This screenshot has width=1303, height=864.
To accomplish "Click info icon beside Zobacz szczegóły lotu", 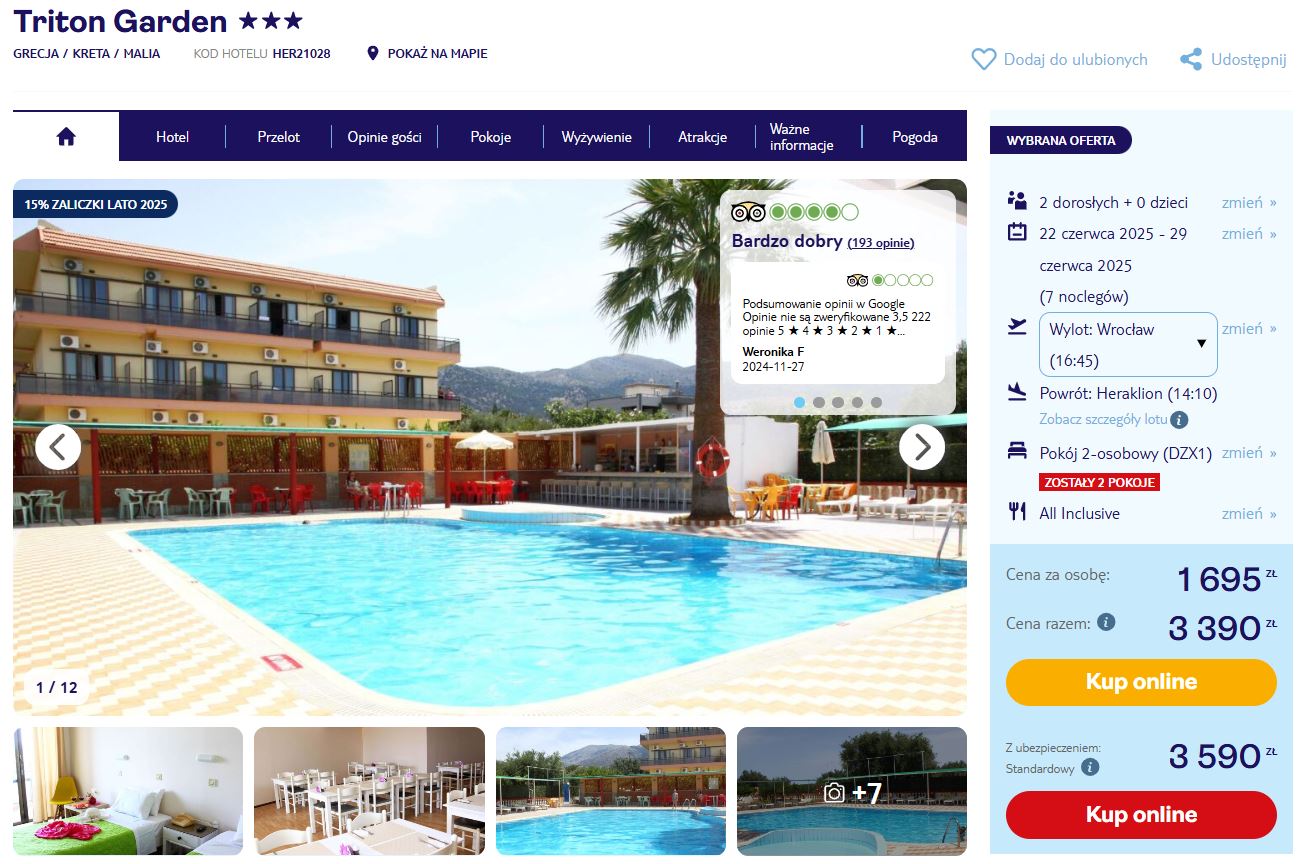I will coord(1179,420).
